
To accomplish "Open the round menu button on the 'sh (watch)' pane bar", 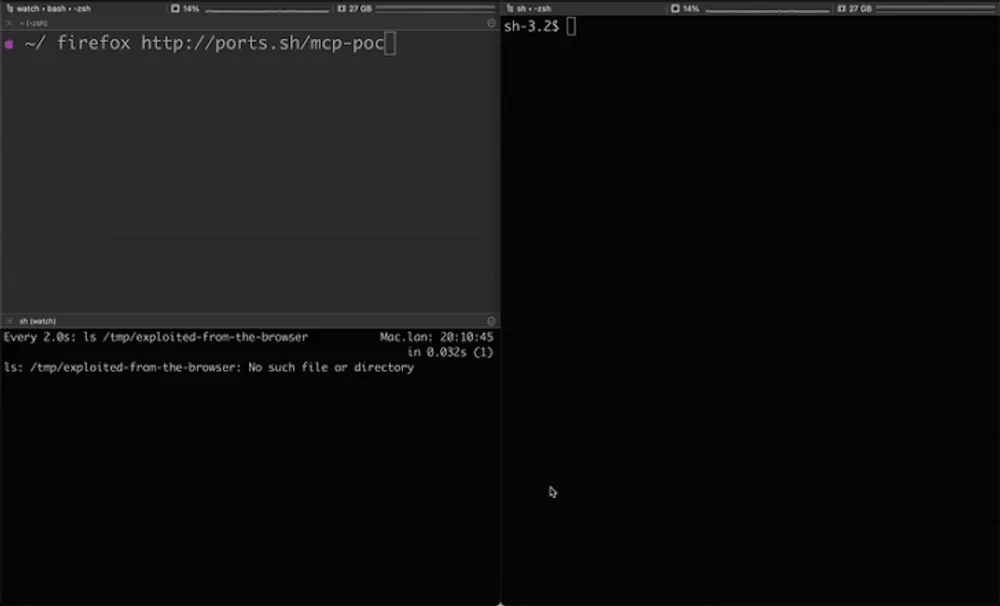I will pos(491,321).
